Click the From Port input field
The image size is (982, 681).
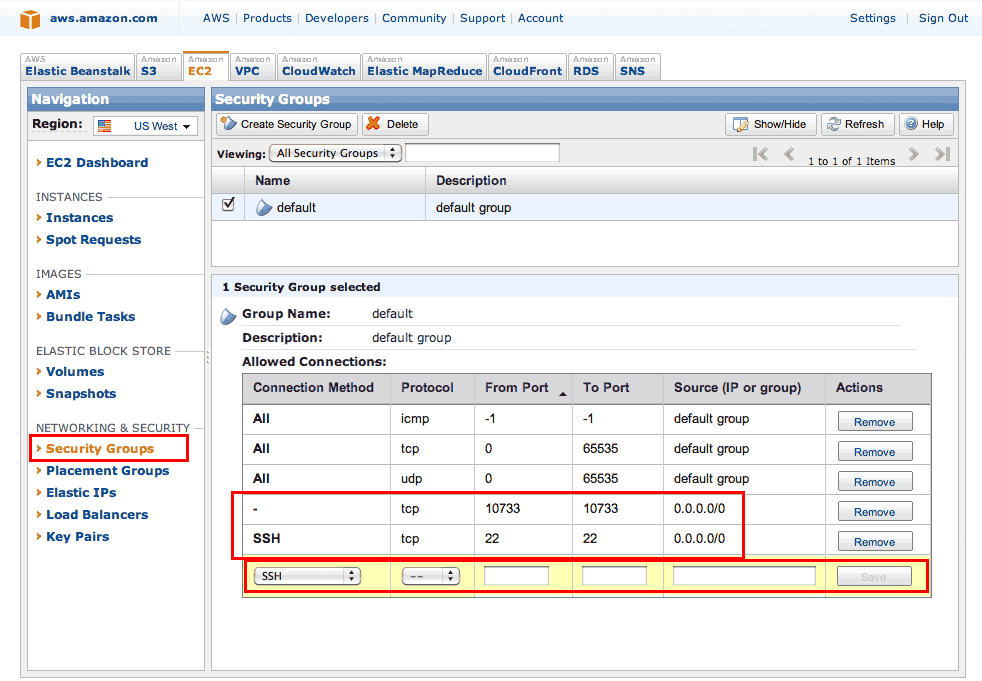tap(516, 576)
